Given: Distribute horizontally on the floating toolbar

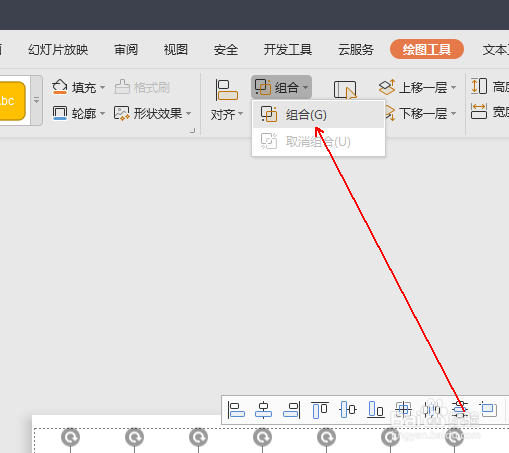Looking at the screenshot, I should coord(432,410).
